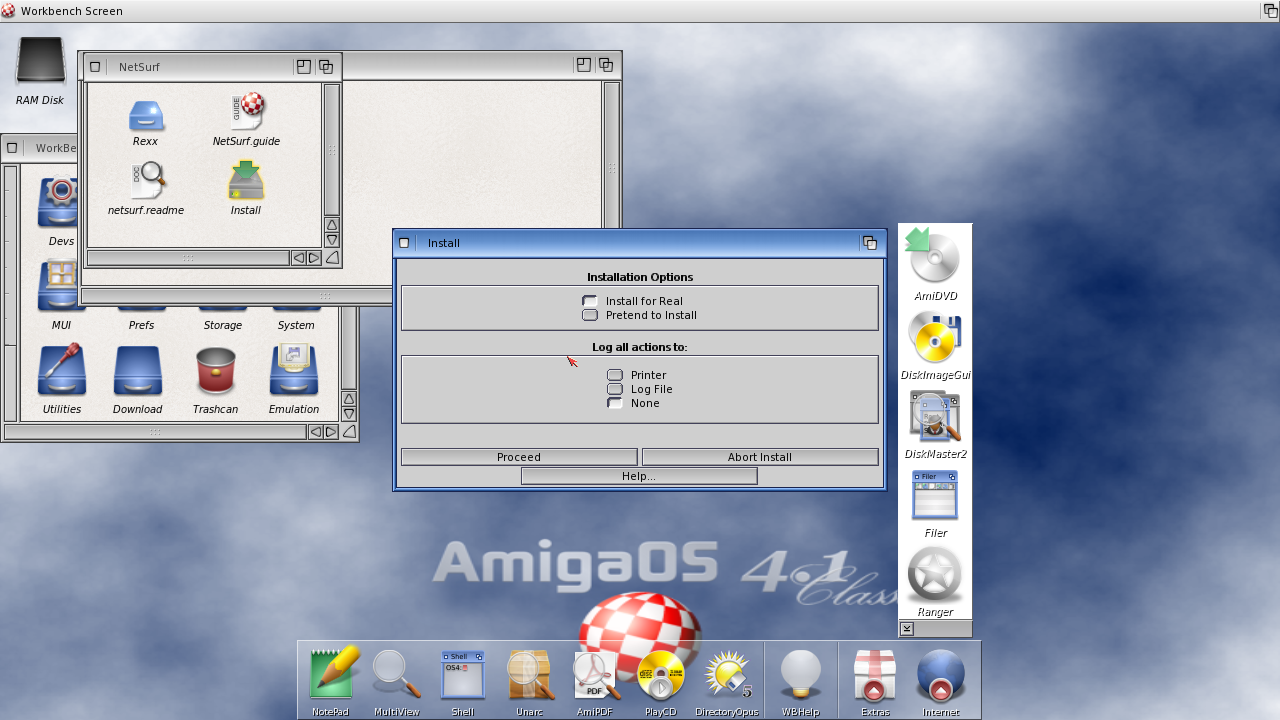
Task: Open the netsurf.readme file icon
Action: 148,181
